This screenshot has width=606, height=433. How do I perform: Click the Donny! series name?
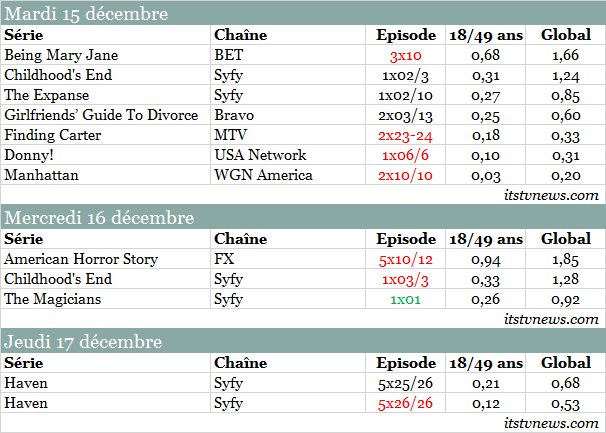pyautogui.click(x=28, y=155)
